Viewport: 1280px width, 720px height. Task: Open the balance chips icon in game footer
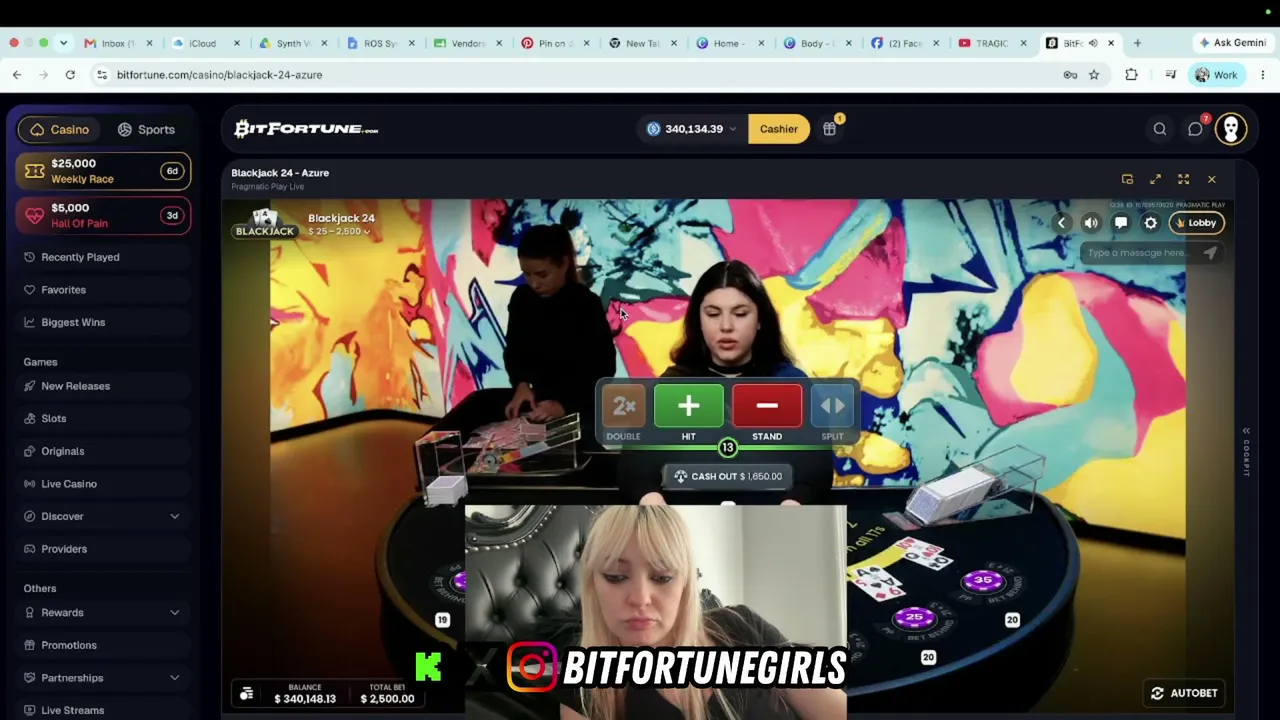(246, 693)
